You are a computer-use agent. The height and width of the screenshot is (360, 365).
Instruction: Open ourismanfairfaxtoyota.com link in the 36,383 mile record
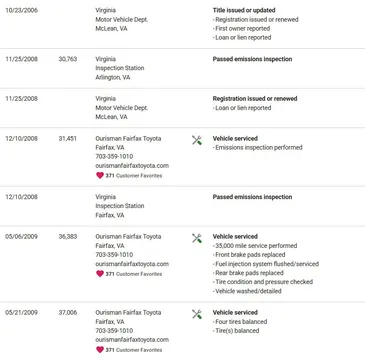pos(132,264)
